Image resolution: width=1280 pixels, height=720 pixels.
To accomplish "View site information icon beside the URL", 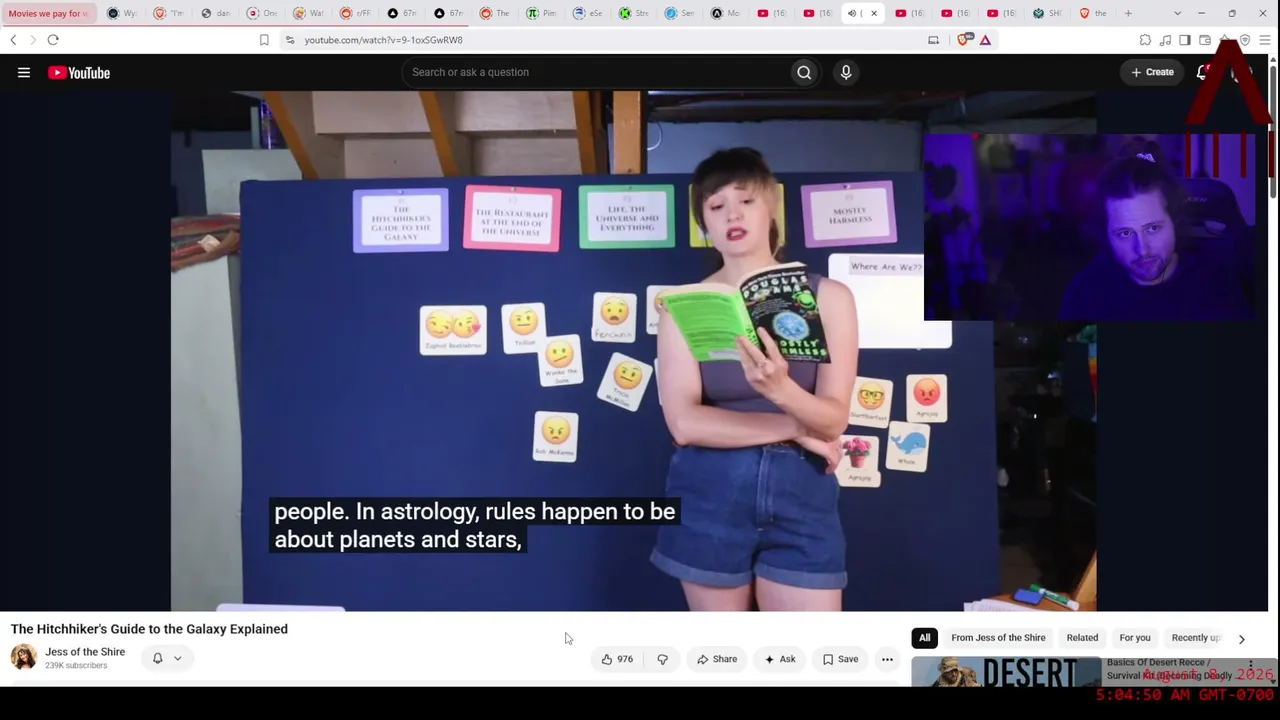I will pyautogui.click(x=290, y=40).
